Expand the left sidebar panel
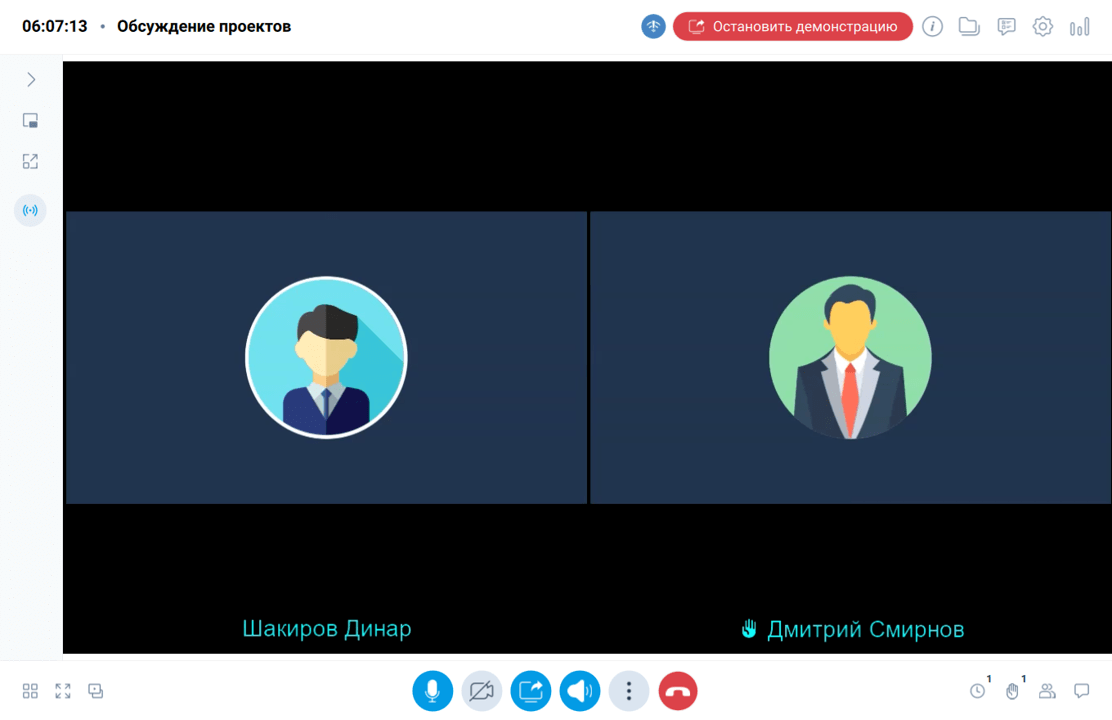Viewport: 1112px width, 720px height. pos(31,80)
